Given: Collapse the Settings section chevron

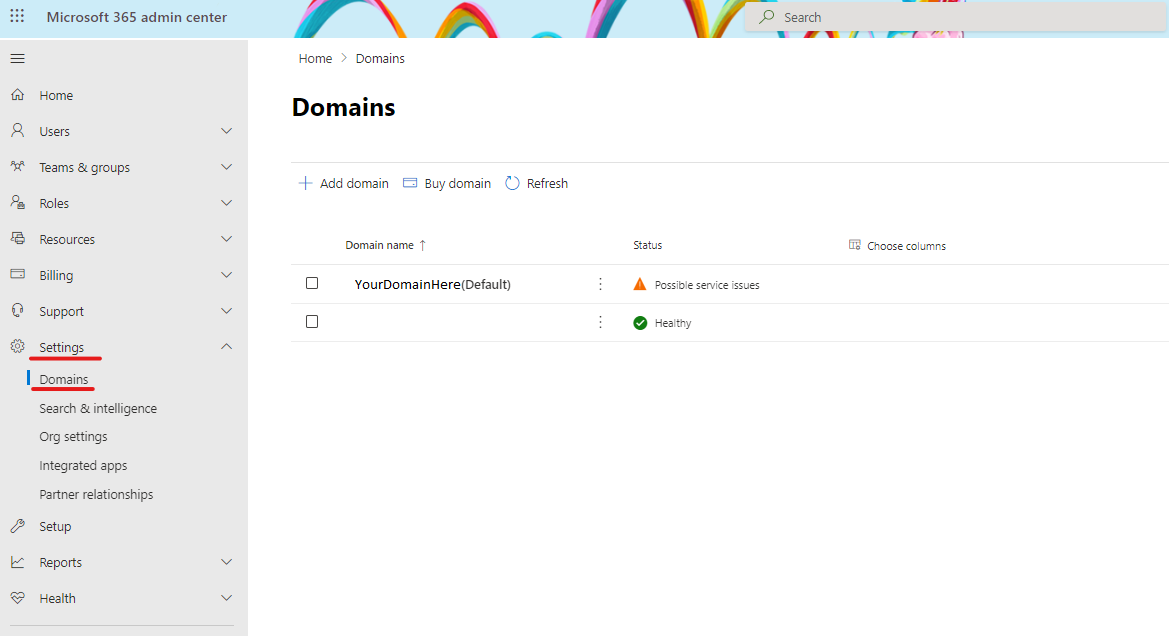Looking at the screenshot, I should pyautogui.click(x=227, y=347).
